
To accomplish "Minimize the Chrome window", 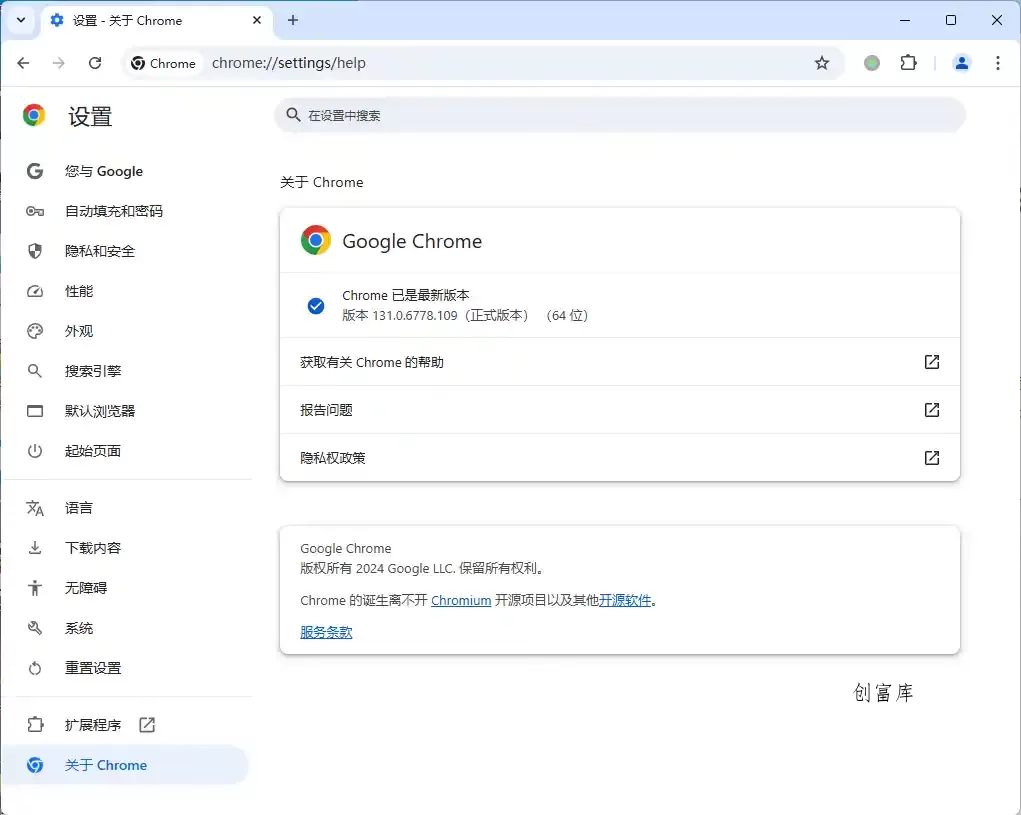I will point(905,20).
